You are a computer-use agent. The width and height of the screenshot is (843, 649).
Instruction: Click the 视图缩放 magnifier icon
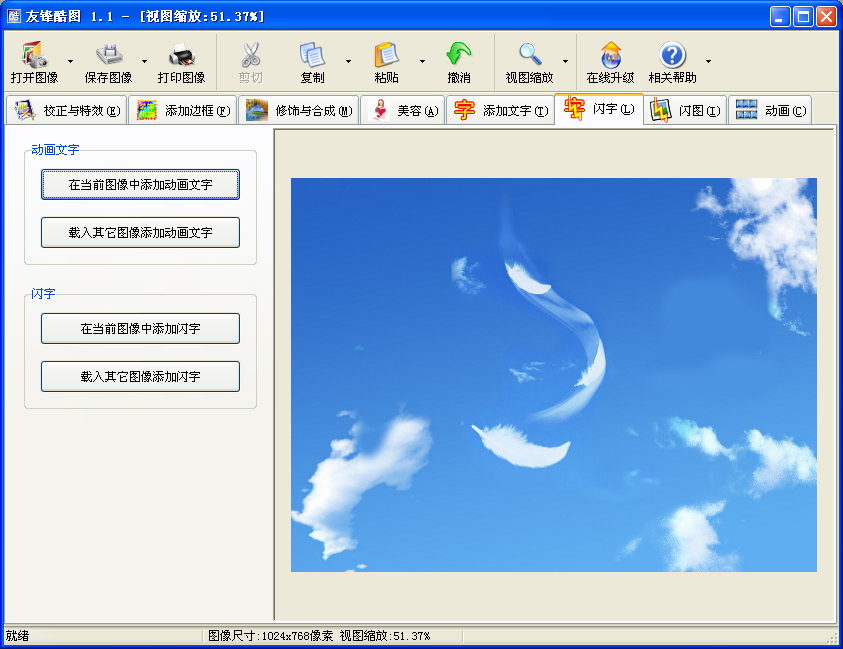pos(529,55)
